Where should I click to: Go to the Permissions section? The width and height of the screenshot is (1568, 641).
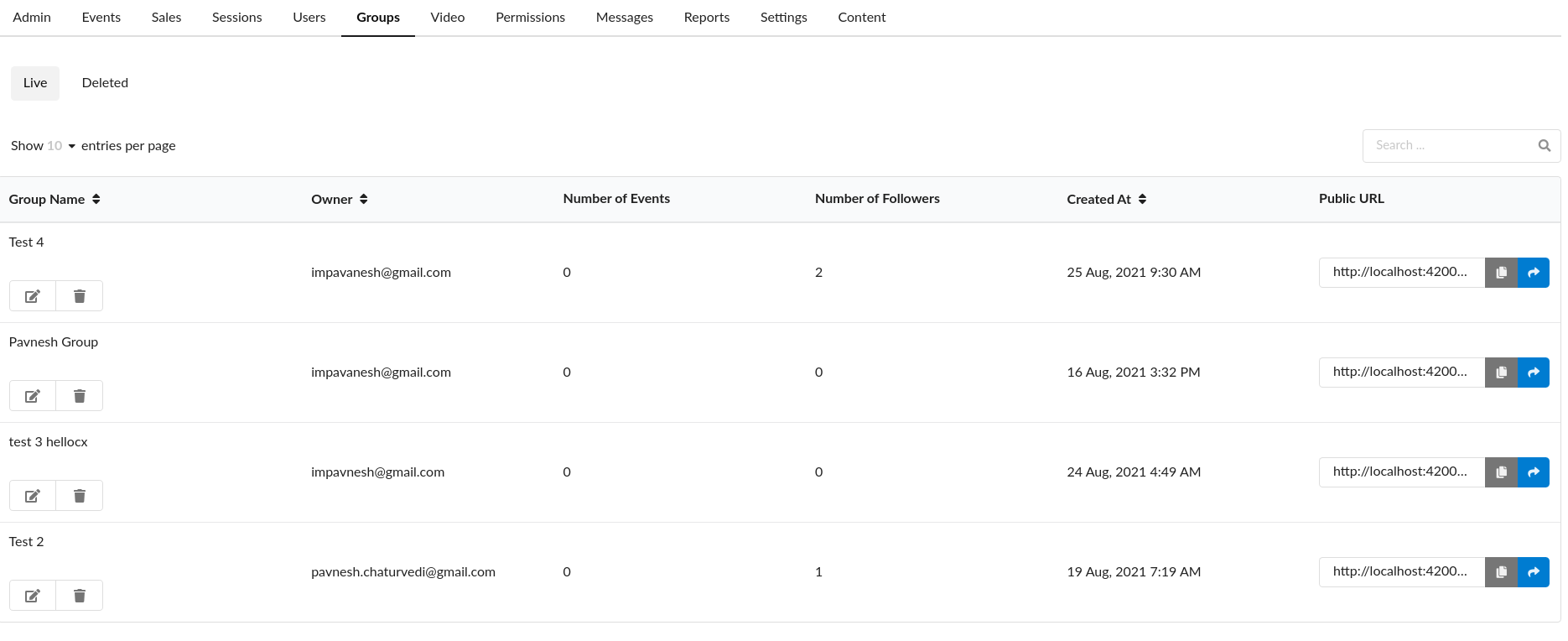530,18
